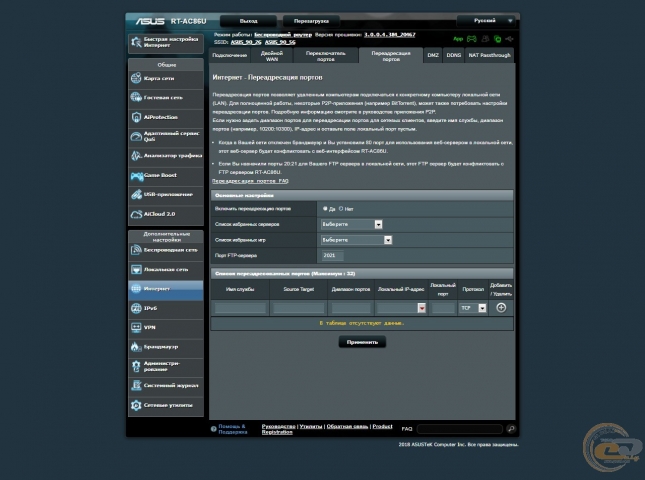Image resolution: width=645 pixels, height=480 pixels.
Task: Open the firmware version link
Action: coord(390,35)
